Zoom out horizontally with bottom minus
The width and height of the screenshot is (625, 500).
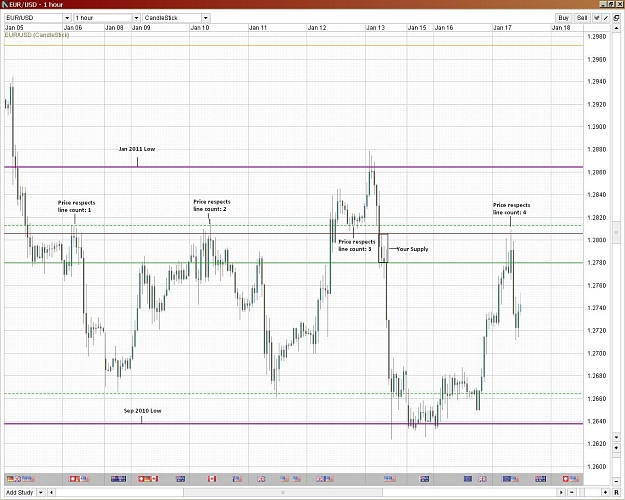coord(572,493)
